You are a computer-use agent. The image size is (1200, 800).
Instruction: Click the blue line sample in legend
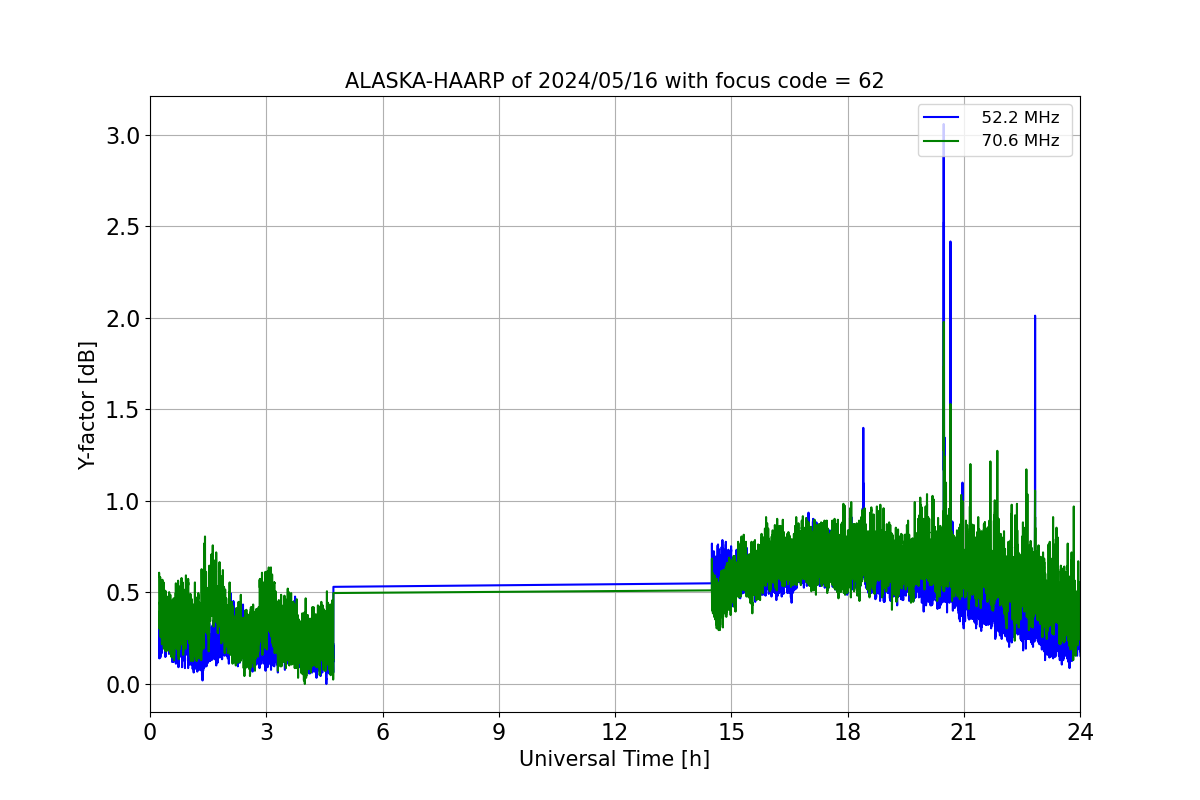pos(943,118)
